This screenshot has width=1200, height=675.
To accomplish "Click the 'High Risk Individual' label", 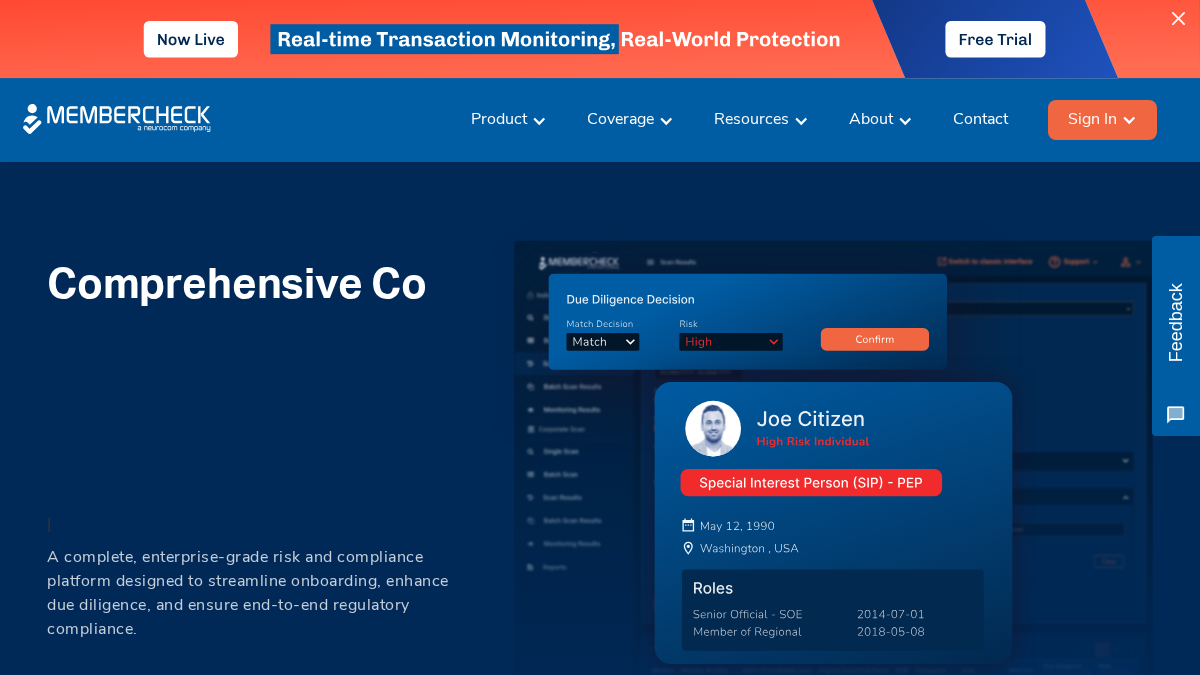I will point(813,442).
